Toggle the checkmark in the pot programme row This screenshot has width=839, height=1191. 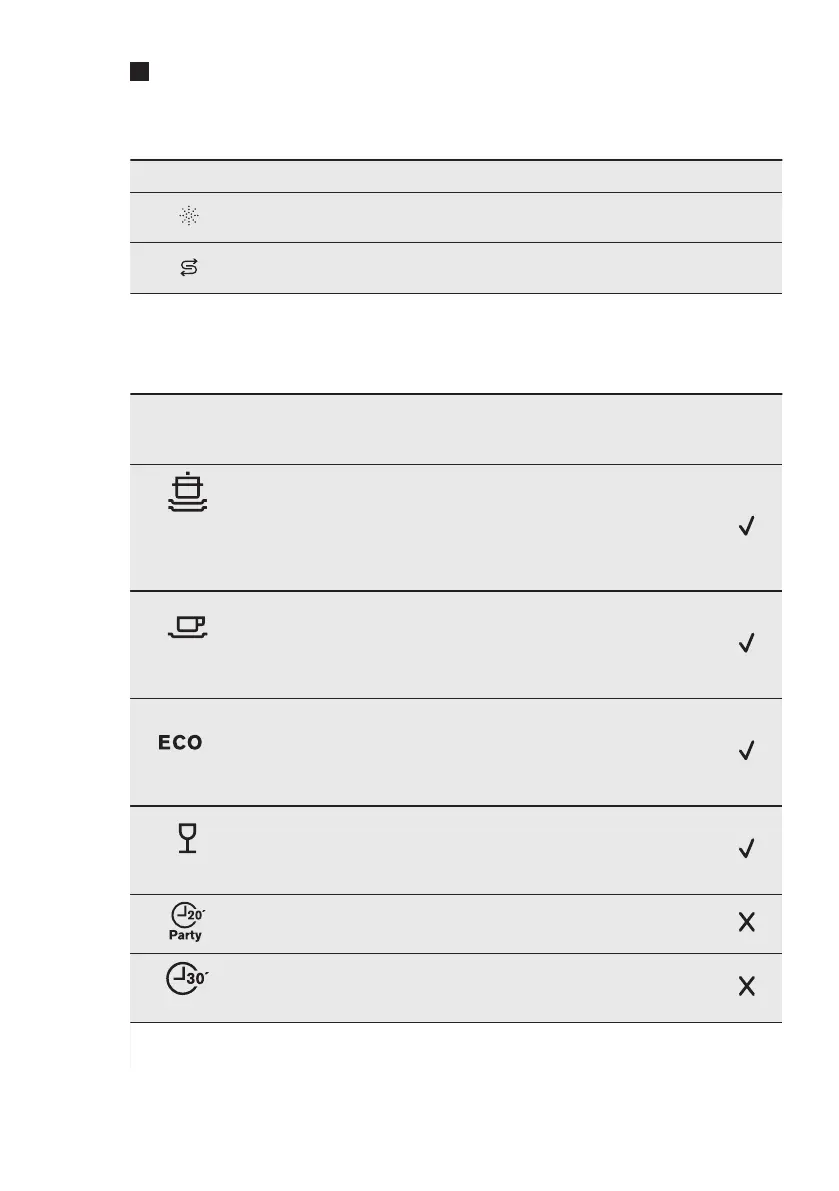[x=746, y=527]
